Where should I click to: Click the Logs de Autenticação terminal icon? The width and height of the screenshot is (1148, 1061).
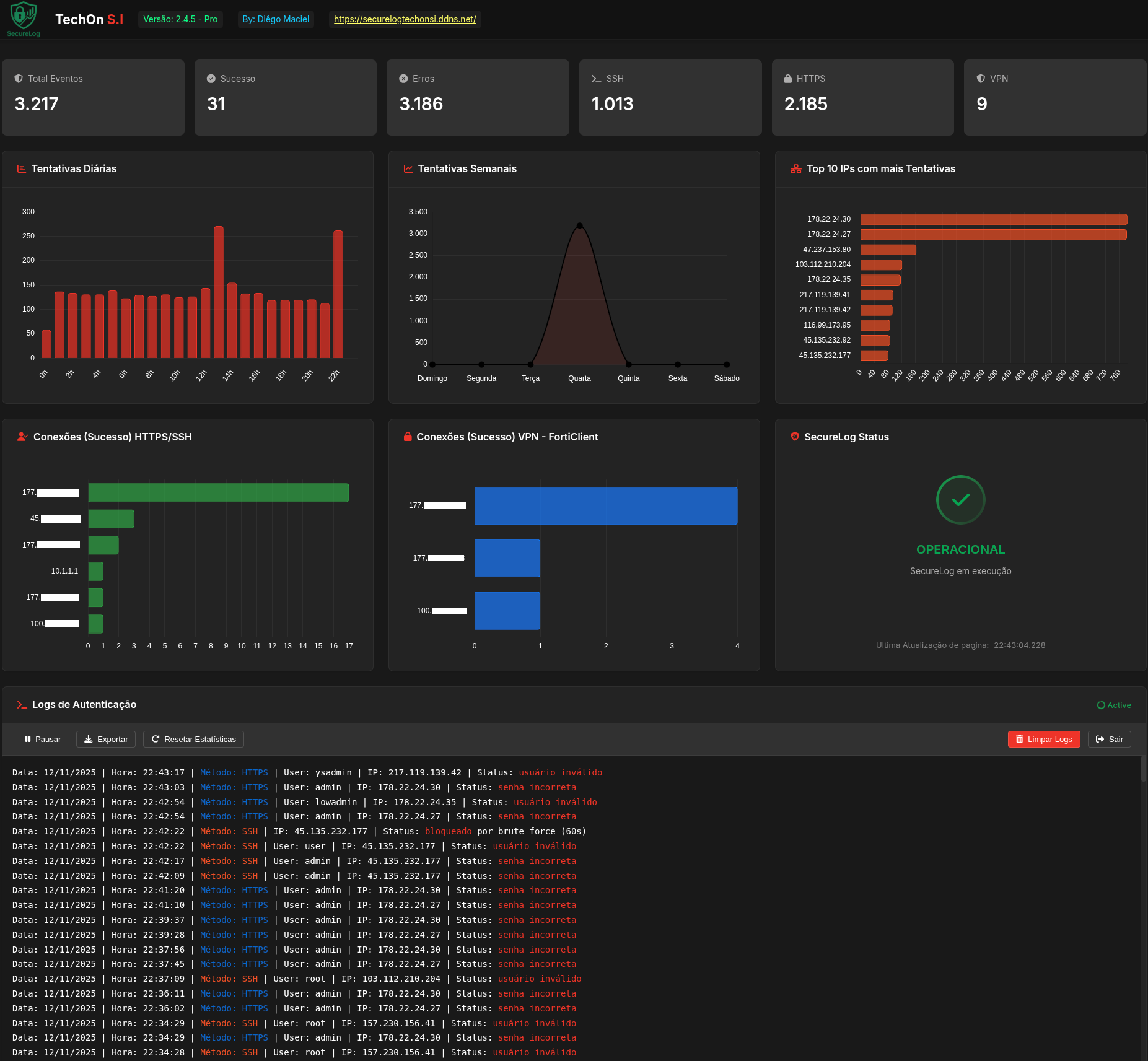pos(22,704)
